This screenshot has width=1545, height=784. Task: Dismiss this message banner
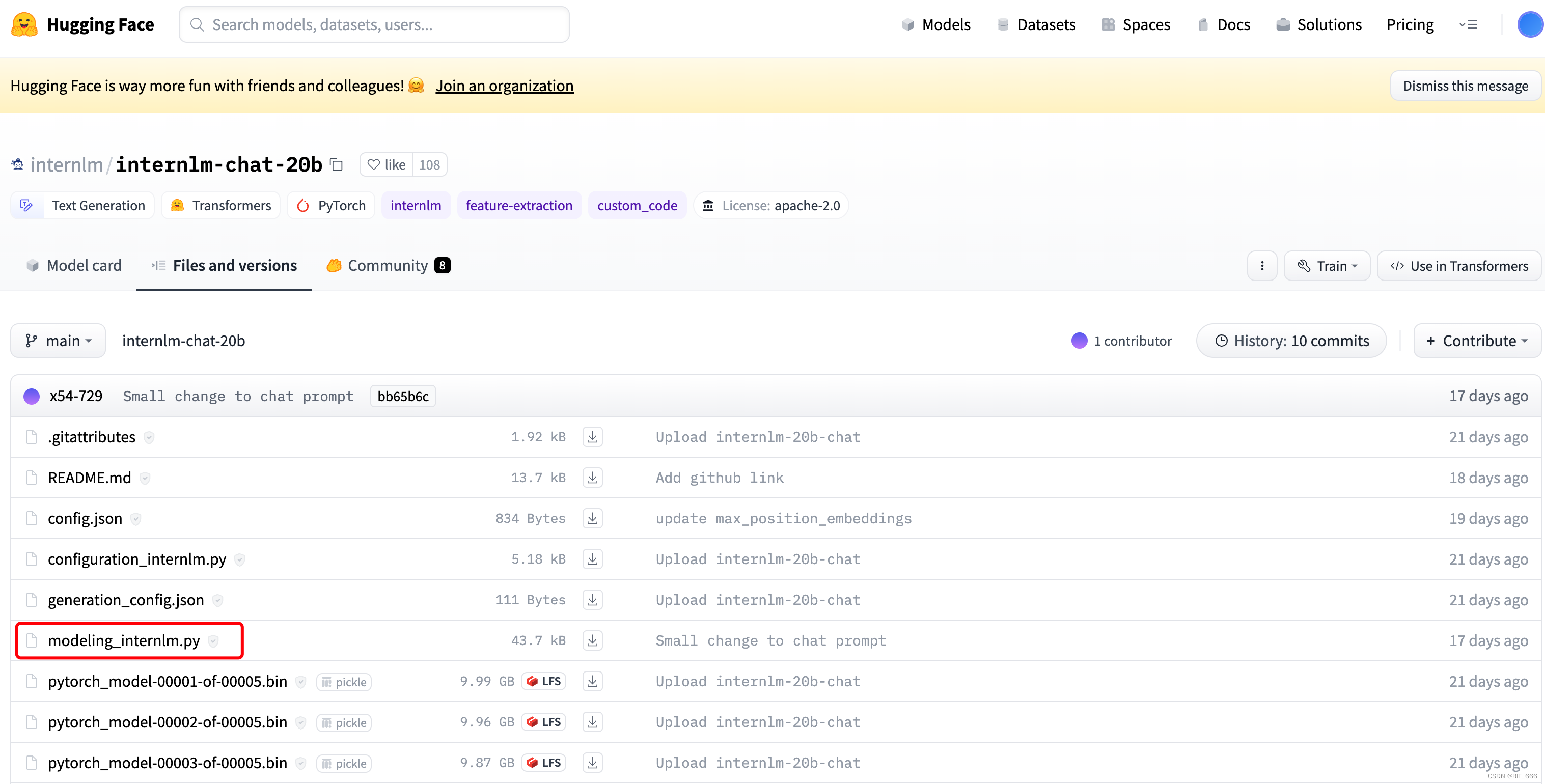coord(1465,86)
